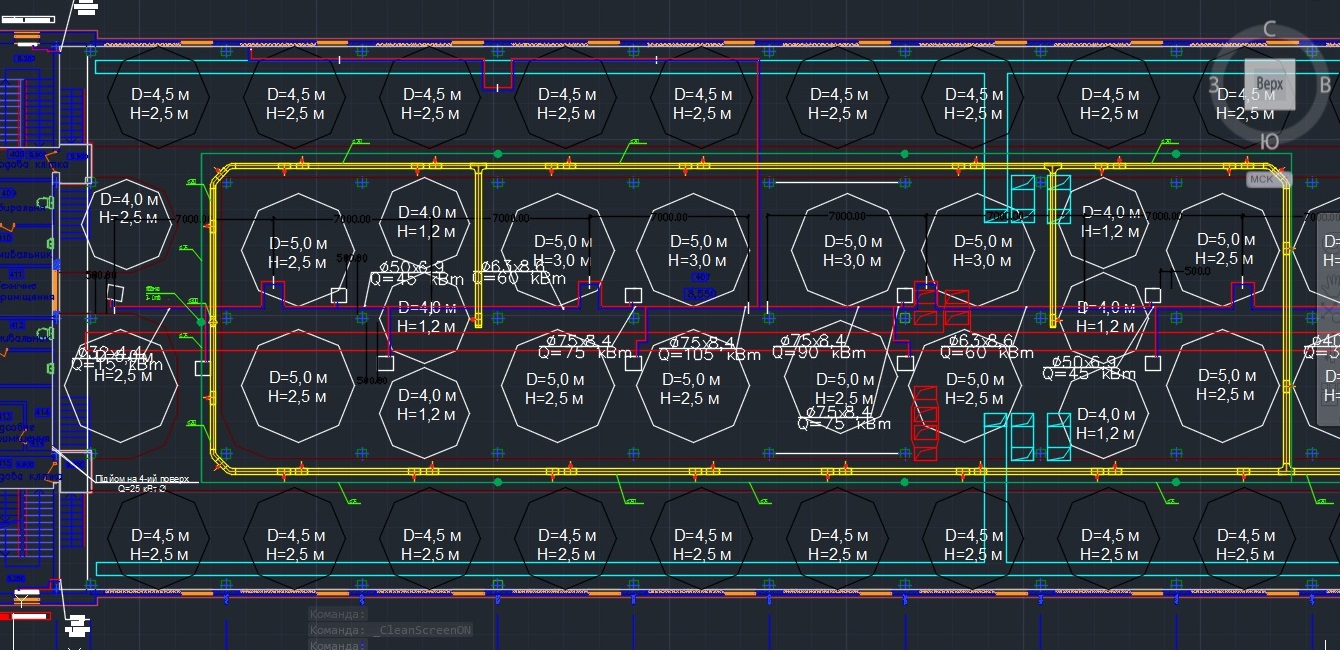Image resolution: width=1340 pixels, height=650 pixels.
Task: Click the З west compass letter
Action: coord(1214,84)
